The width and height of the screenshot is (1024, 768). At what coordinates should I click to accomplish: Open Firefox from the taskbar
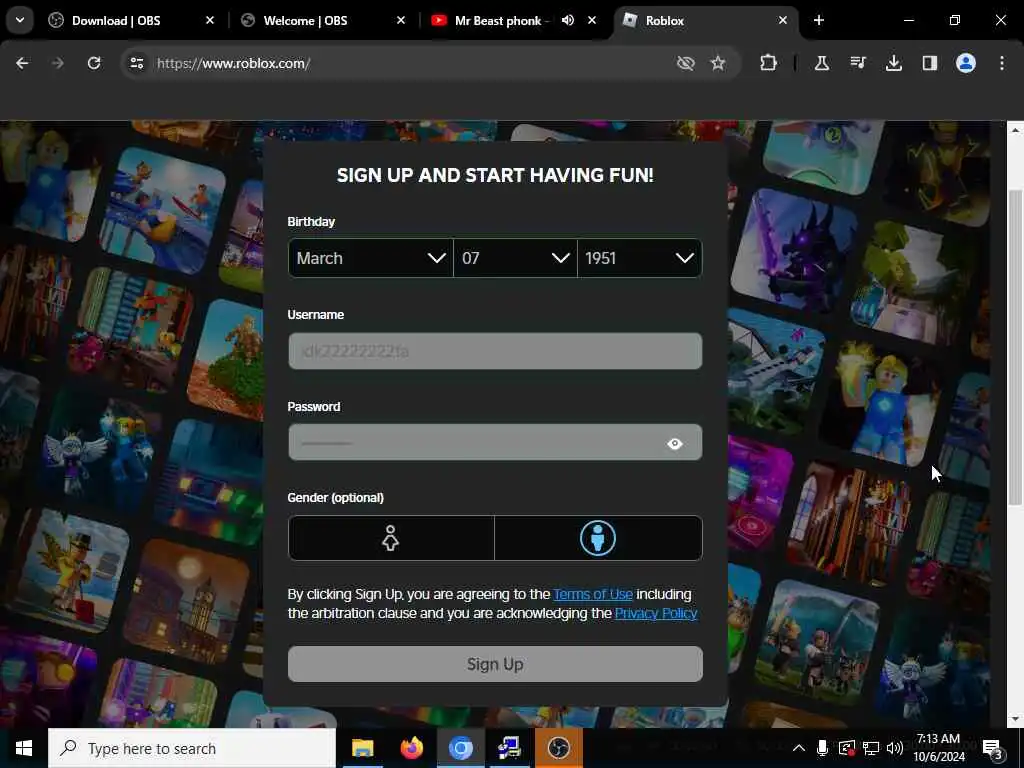(411, 748)
